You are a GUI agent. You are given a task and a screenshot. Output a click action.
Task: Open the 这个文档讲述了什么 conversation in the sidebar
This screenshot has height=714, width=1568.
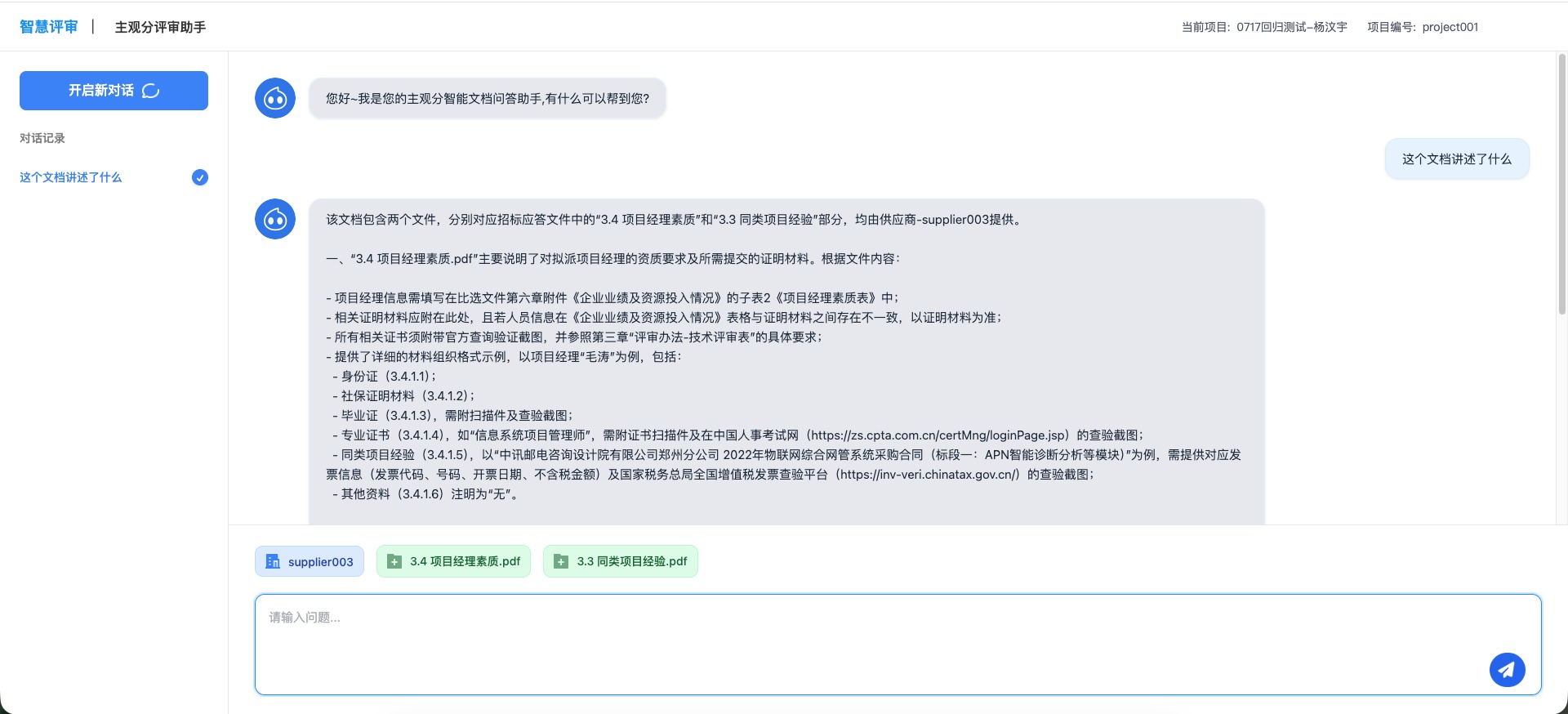pos(71,177)
